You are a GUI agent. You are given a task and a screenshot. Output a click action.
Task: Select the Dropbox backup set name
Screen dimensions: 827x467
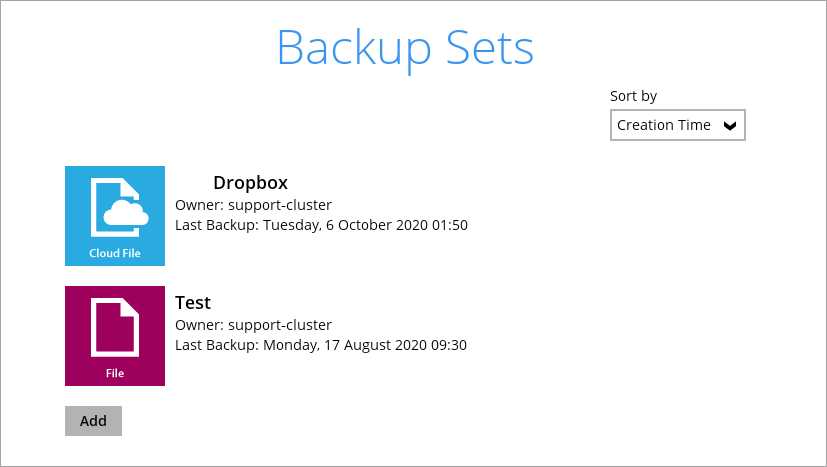[x=250, y=183]
